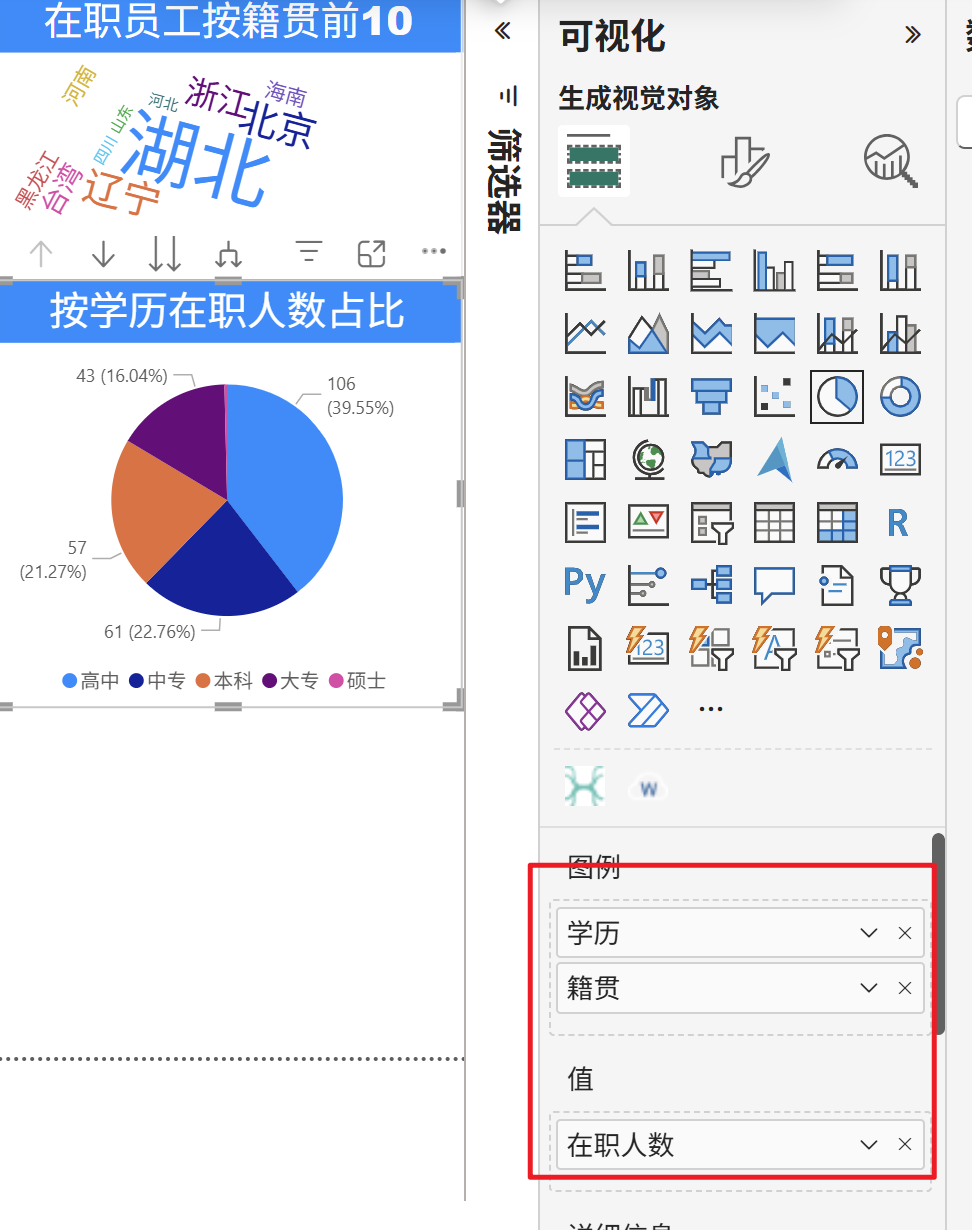Select the treemap visual icon
The width and height of the screenshot is (972, 1230).
tap(585, 459)
